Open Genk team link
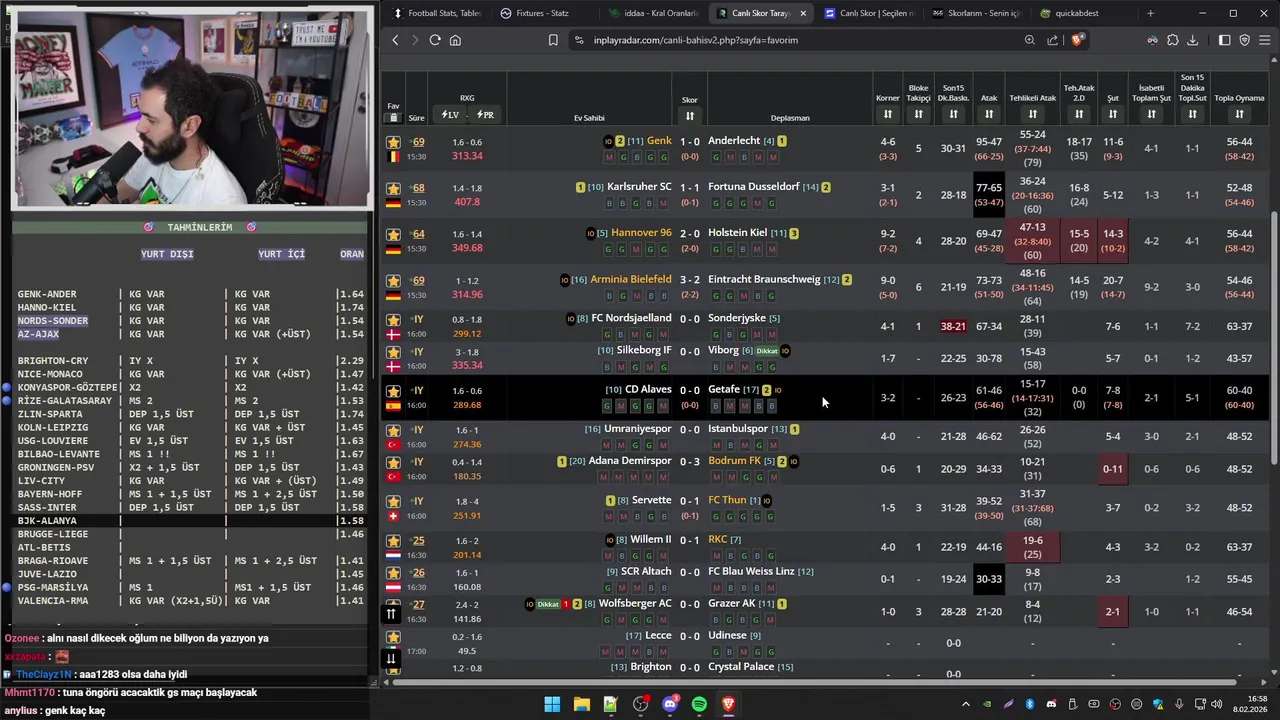1280x720 pixels. coord(659,141)
